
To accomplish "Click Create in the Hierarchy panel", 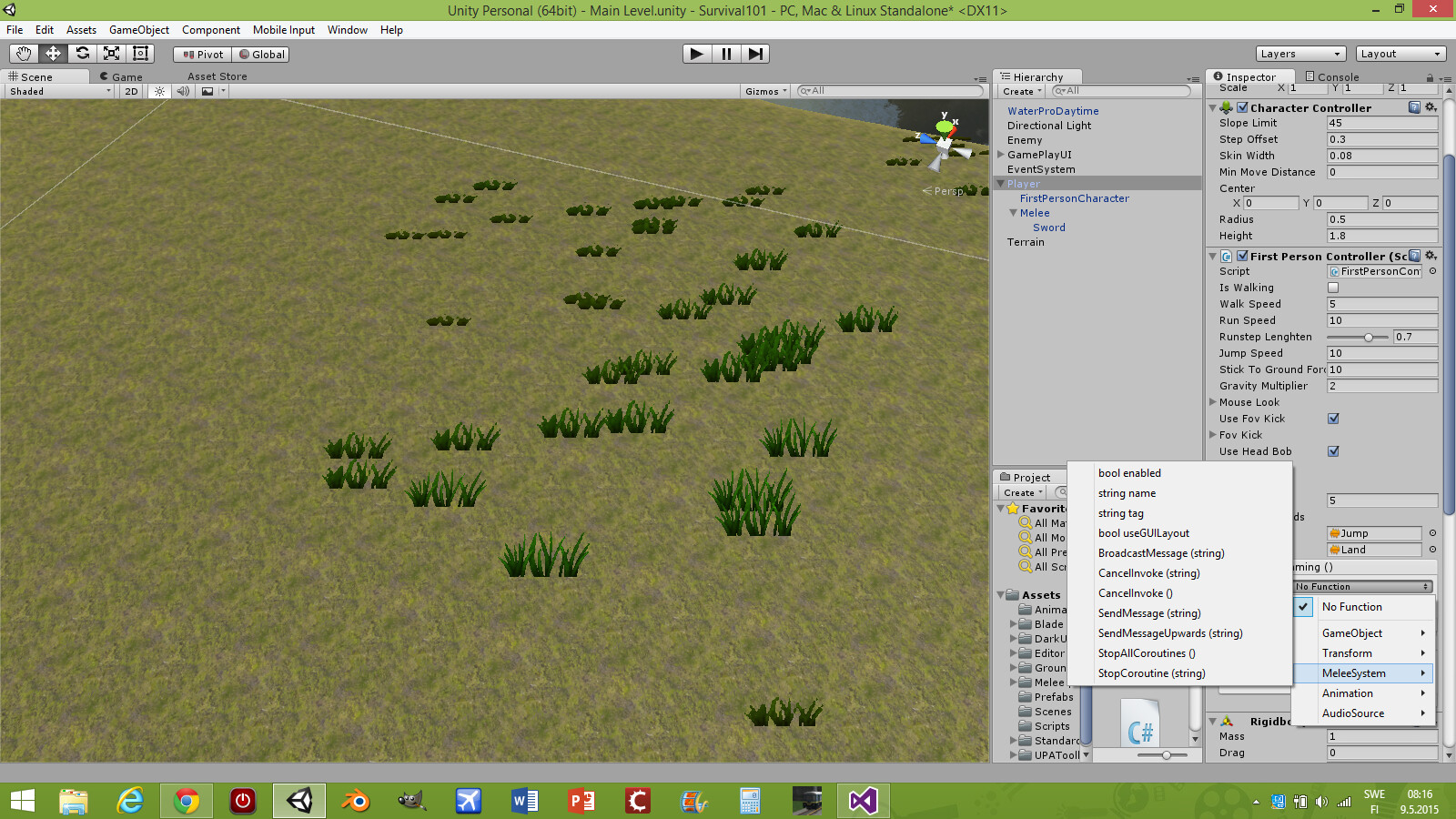I will 1019,91.
